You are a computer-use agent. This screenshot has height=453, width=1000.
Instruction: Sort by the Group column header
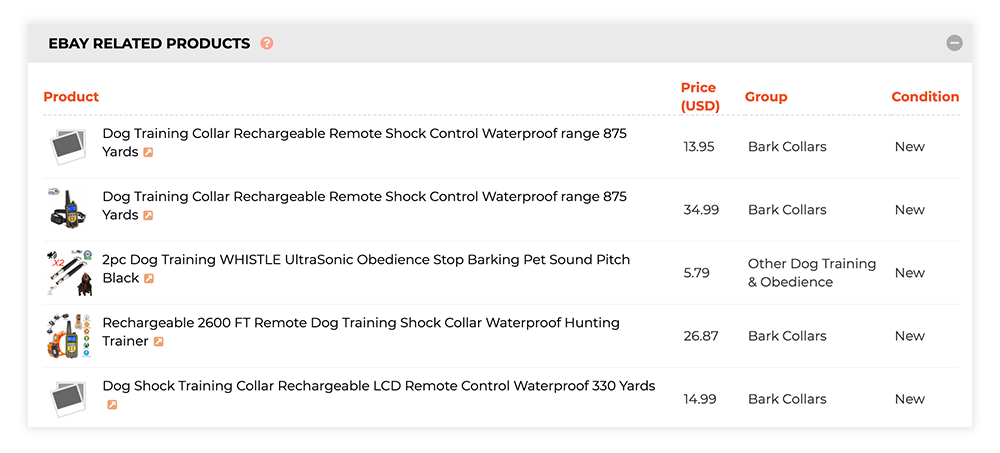766,97
